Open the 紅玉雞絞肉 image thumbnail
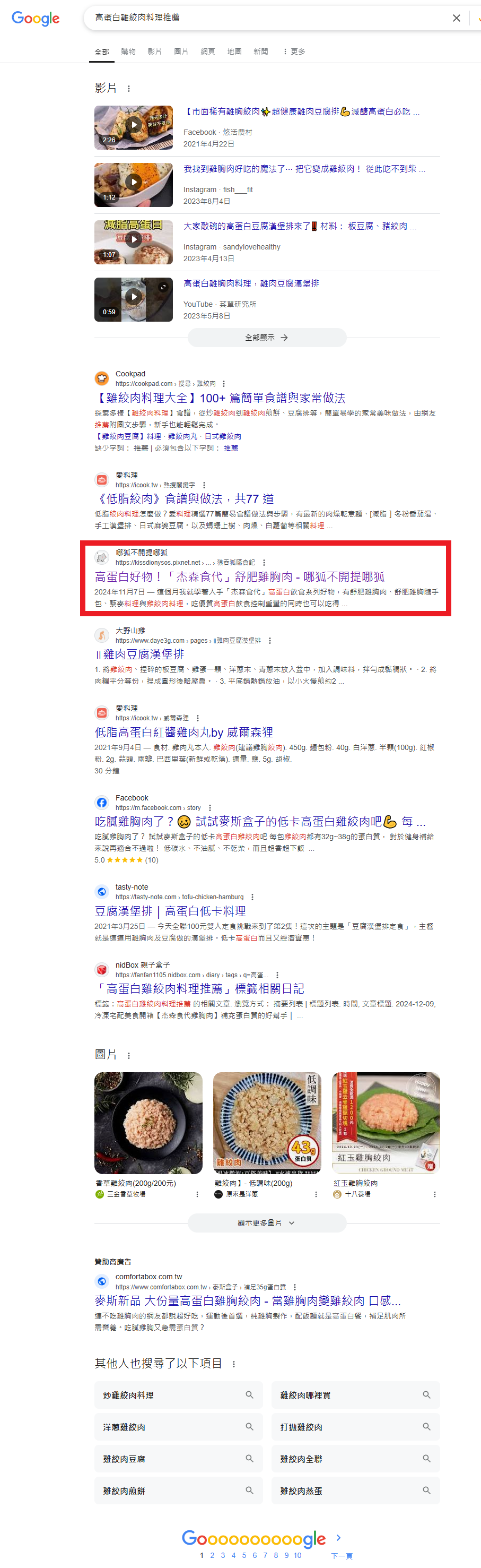This screenshot has height=1568, width=481. point(386,1123)
